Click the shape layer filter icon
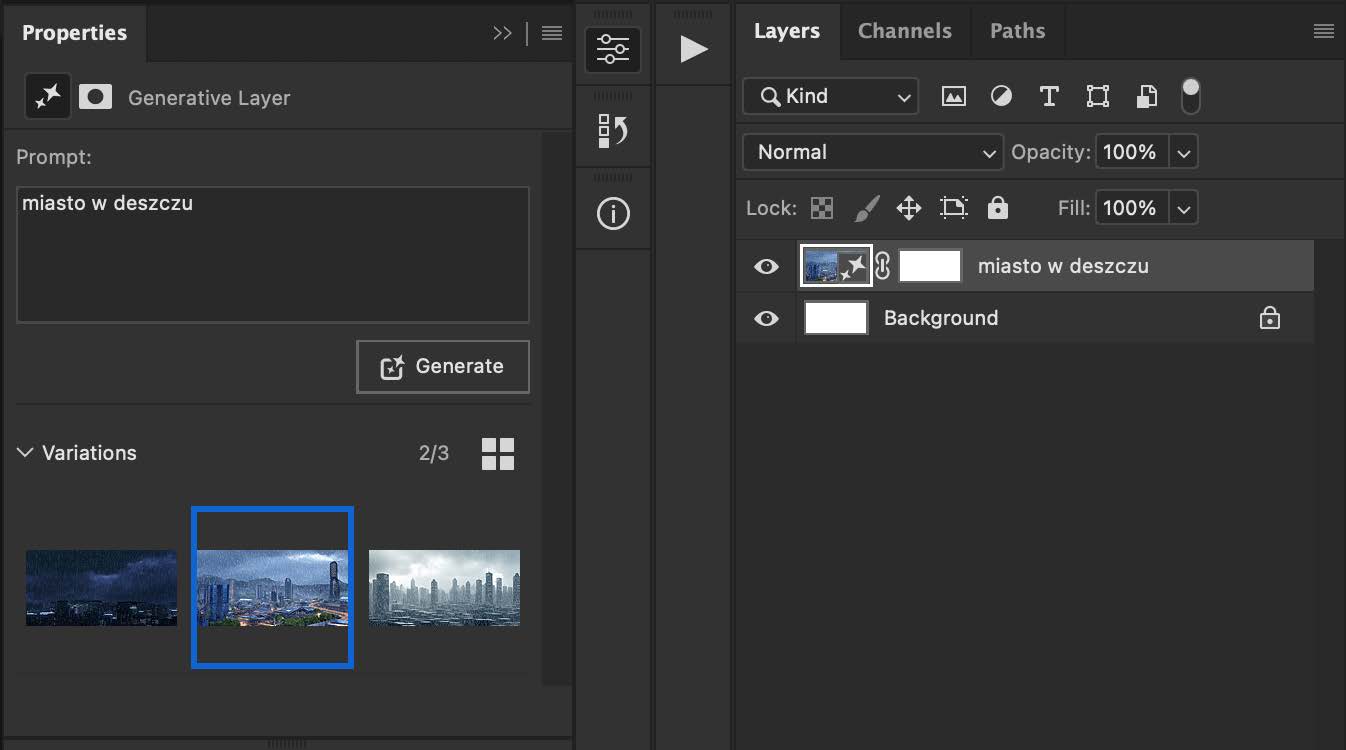This screenshot has width=1346, height=750. click(1098, 96)
